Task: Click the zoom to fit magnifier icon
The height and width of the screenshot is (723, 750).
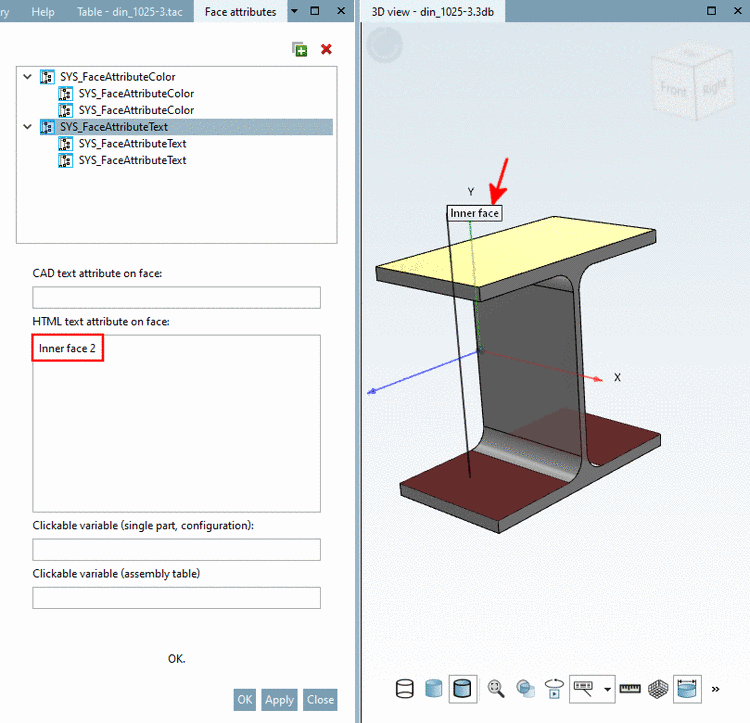Action: coord(496,689)
